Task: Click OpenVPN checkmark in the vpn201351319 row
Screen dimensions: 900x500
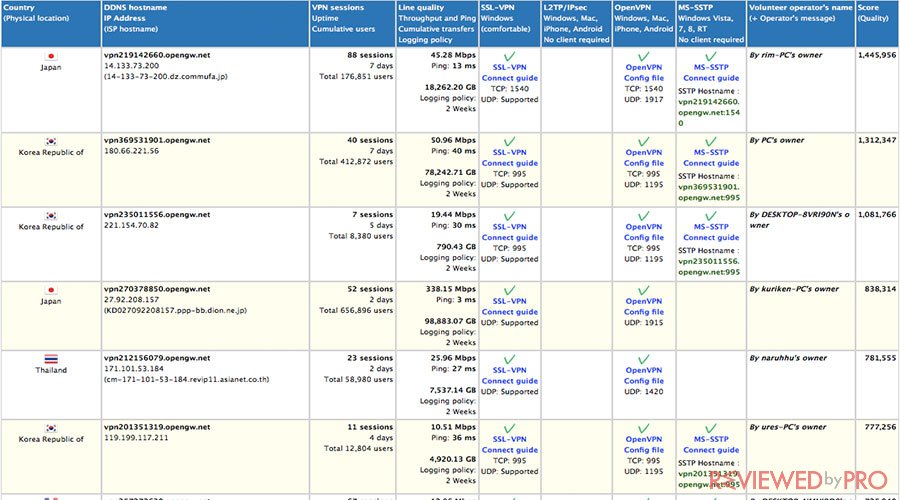Action: (643, 428)
